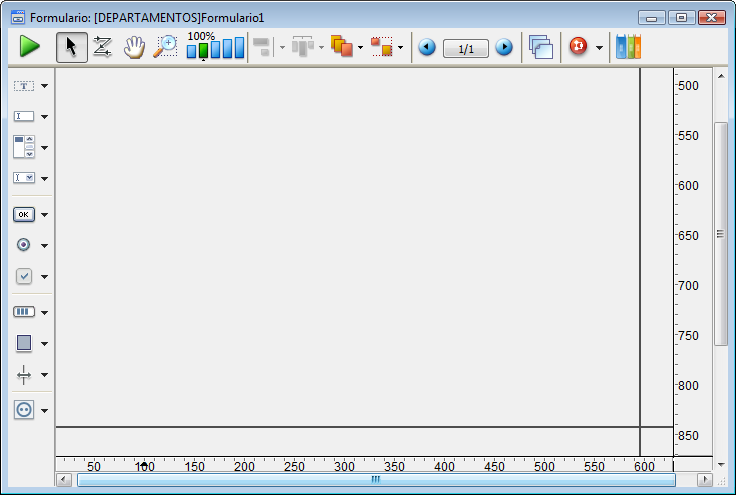
Task: Click the views overlapping-pages icon
Action: pos(541,47)
